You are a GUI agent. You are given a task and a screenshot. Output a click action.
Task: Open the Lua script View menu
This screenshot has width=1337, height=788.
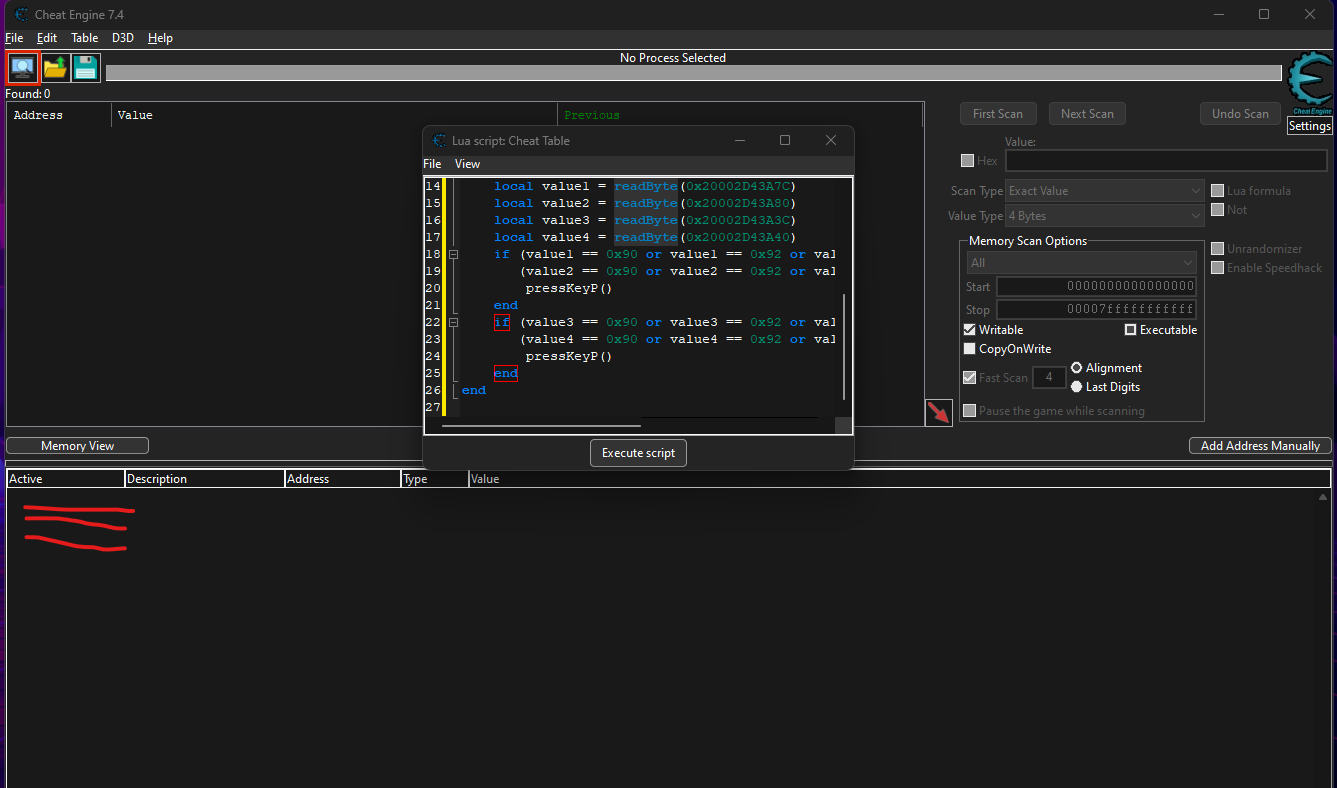pyautogui.click(x=467, y=164)
